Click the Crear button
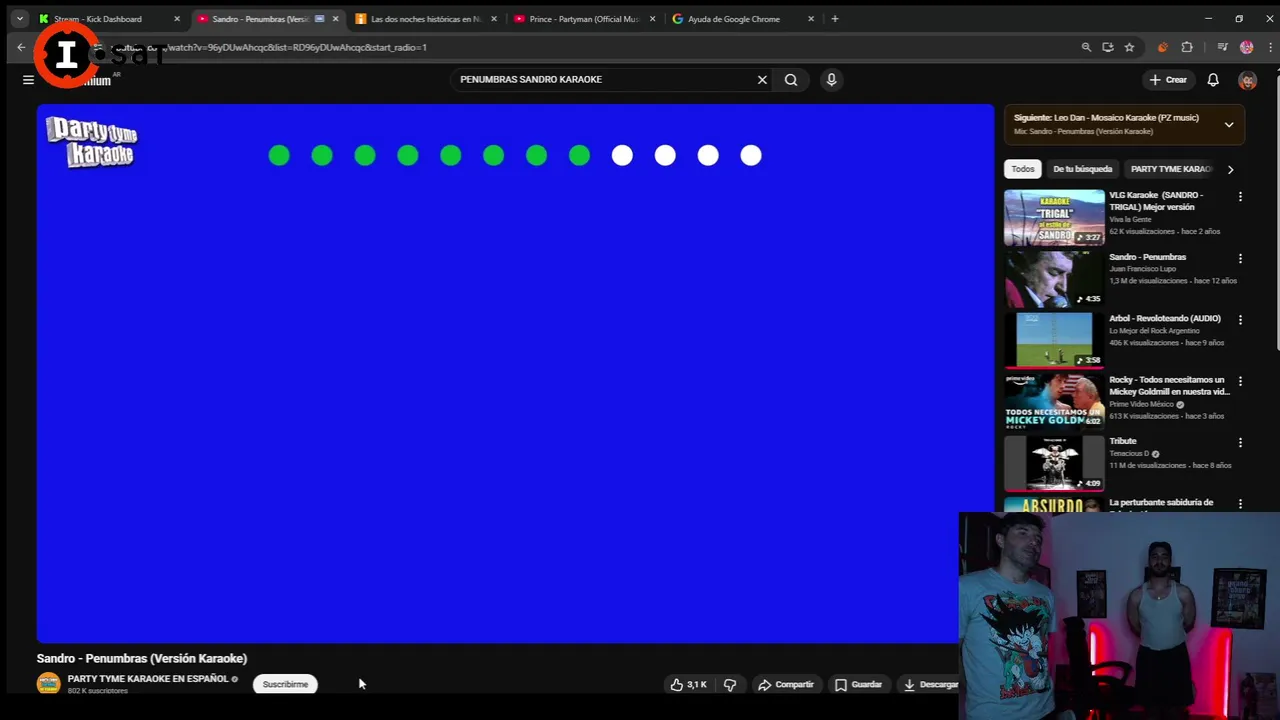 pos(1168,80)
